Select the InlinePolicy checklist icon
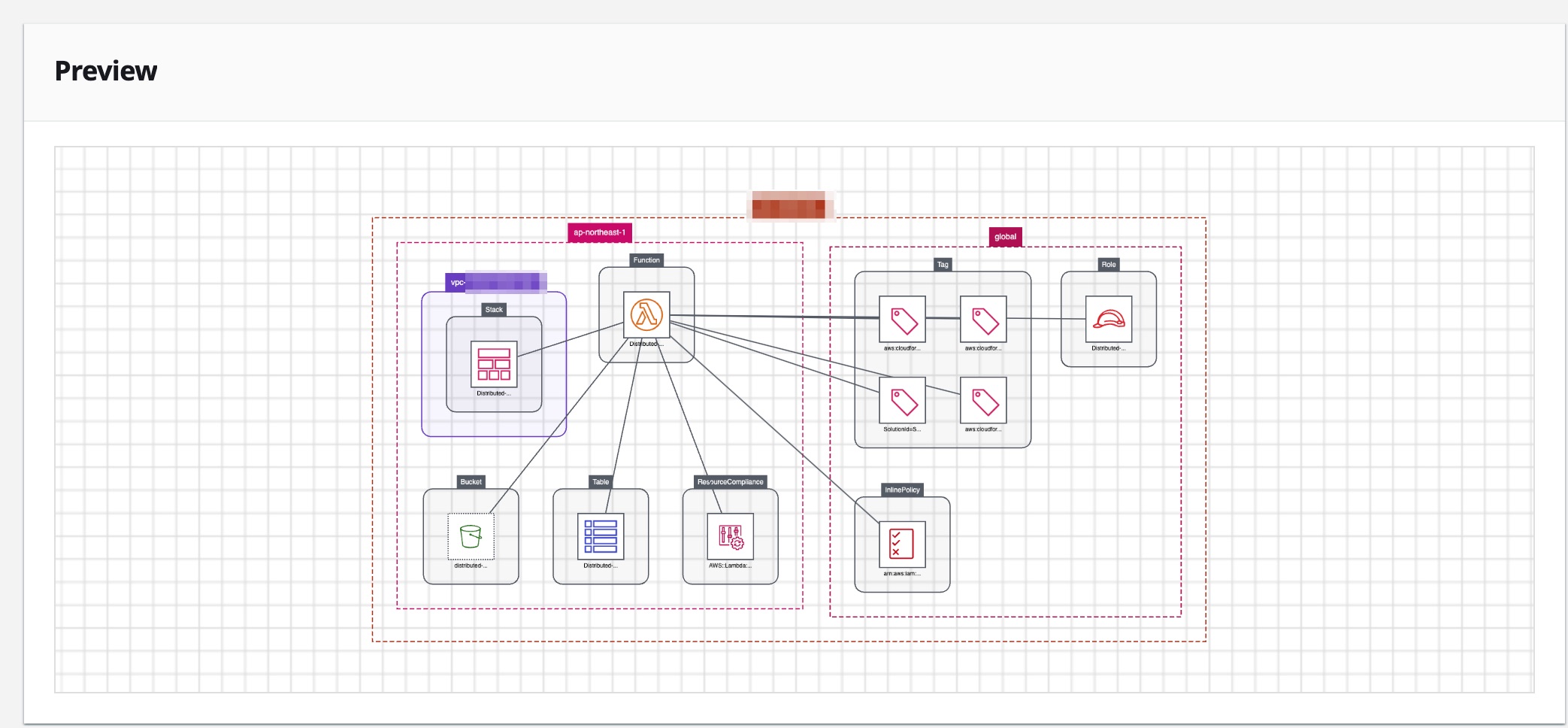This screenshot has width=1568, height=728. pos(901,544)
